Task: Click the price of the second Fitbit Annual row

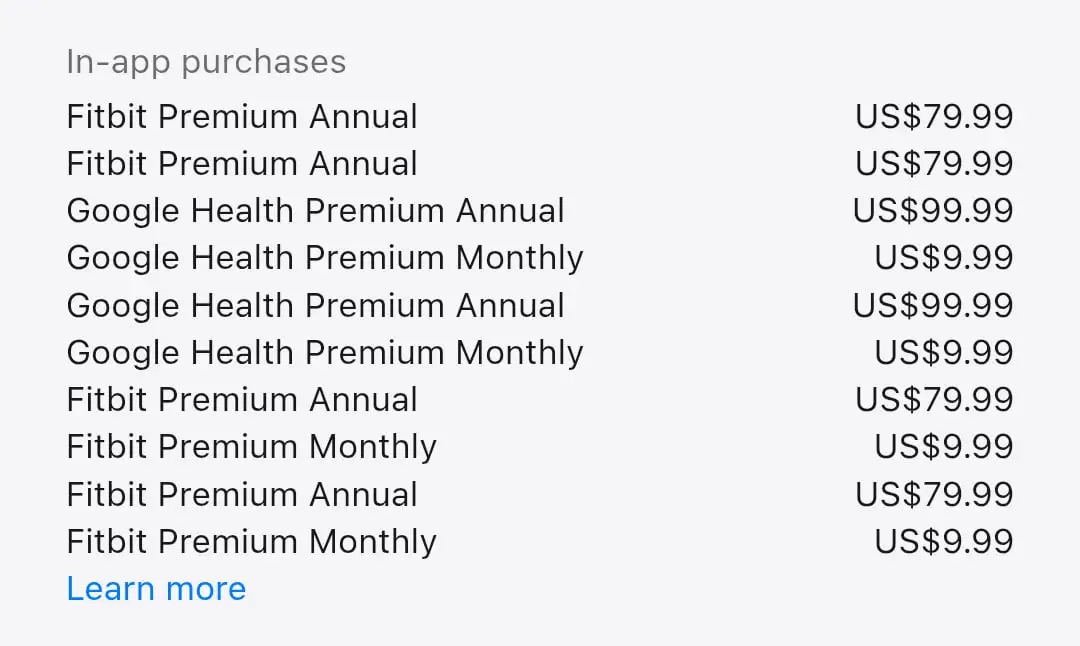Action: [x=933, y=163]
